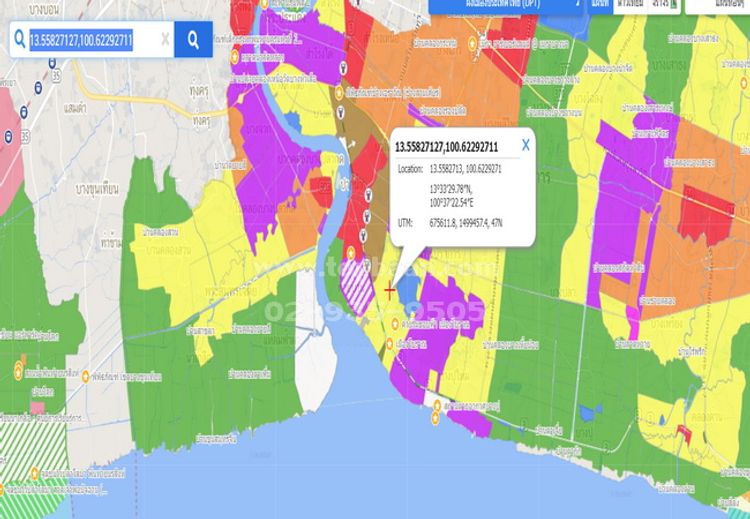Click the orange POI marker at top left of river
This screenshot has height=519, width=750.
(x=235, y=57)
